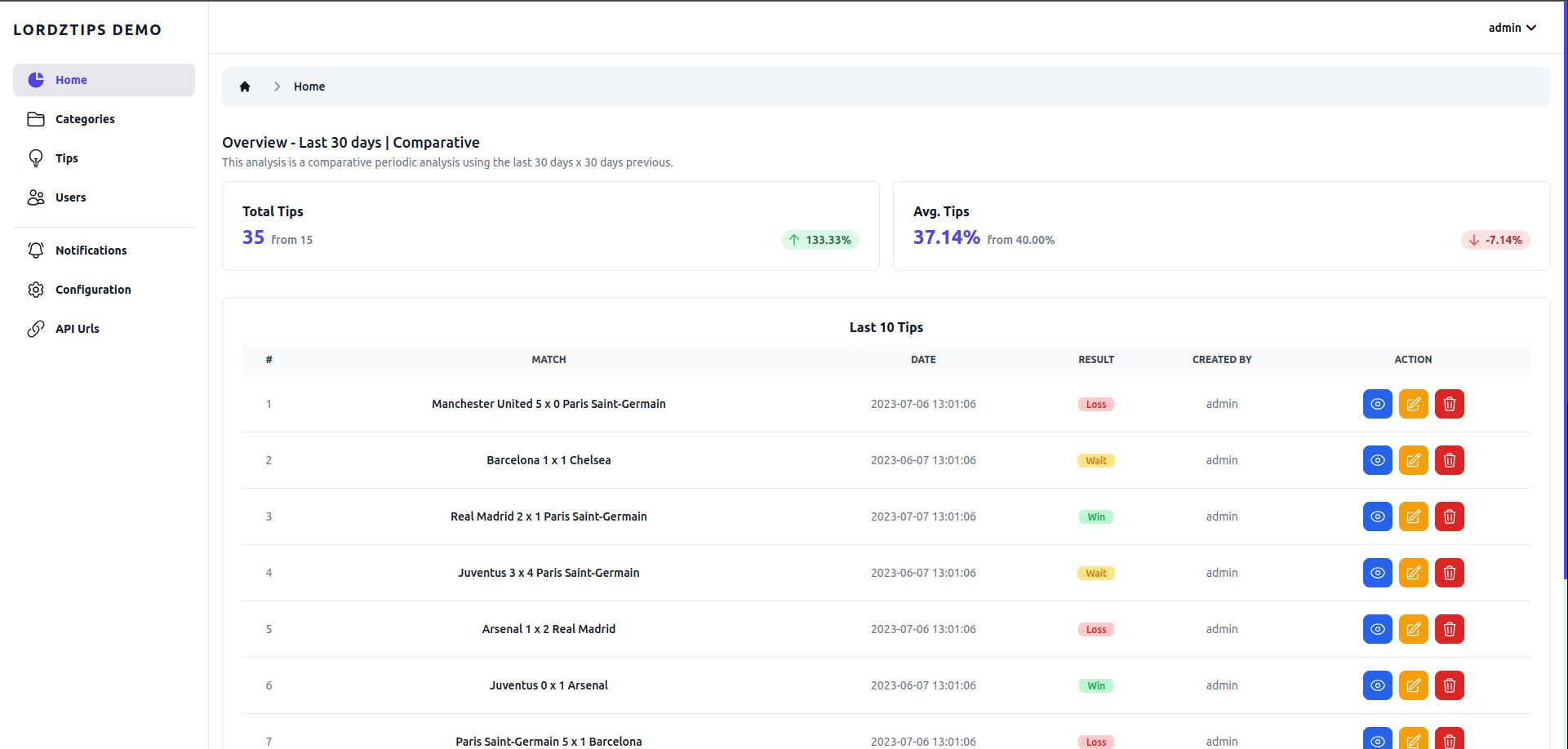1568x749 pixels.
Task: Open Notifications in the sidebar
Action: click(91, 250)
